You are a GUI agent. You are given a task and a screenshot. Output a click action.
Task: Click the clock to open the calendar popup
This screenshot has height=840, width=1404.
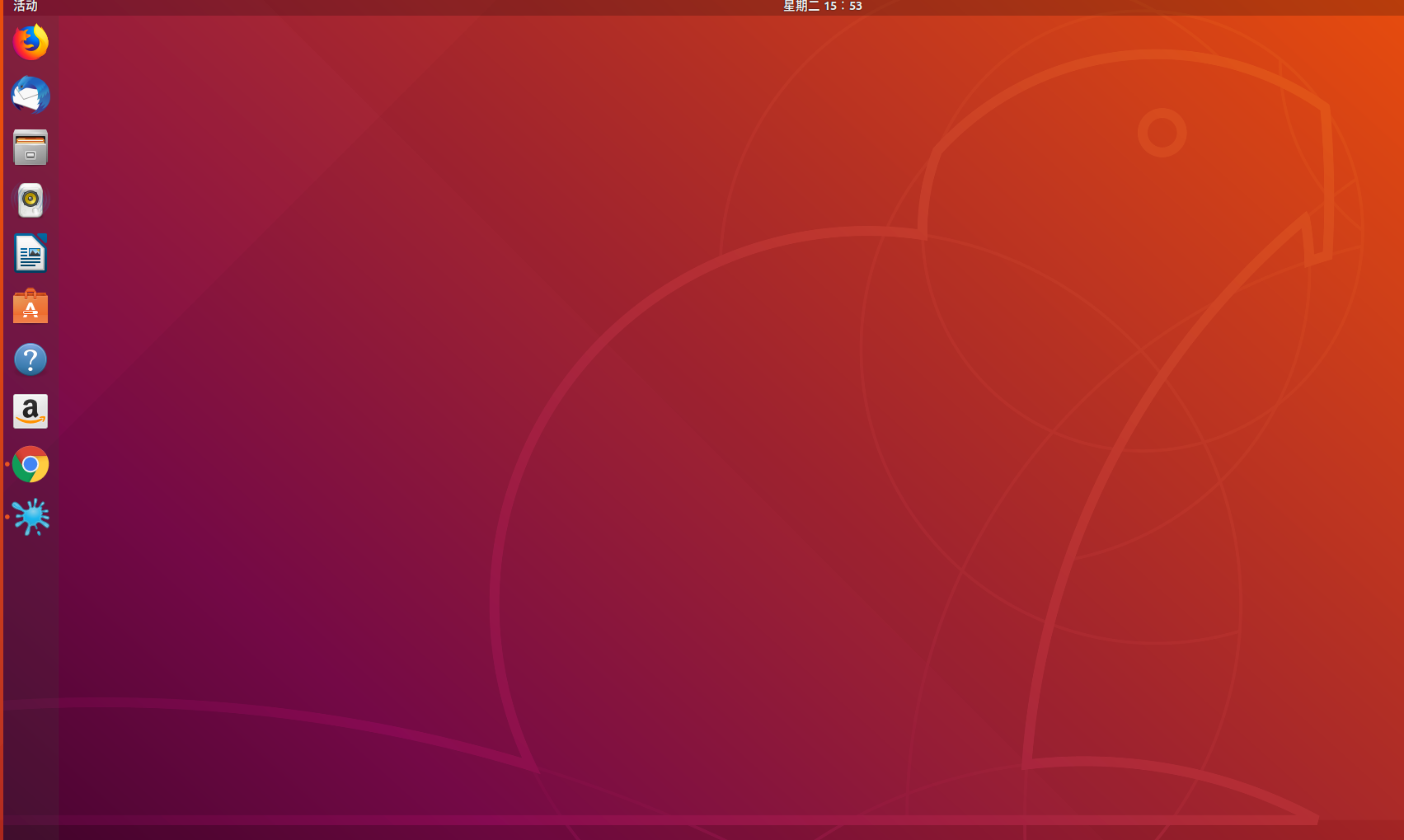(821, 7)
